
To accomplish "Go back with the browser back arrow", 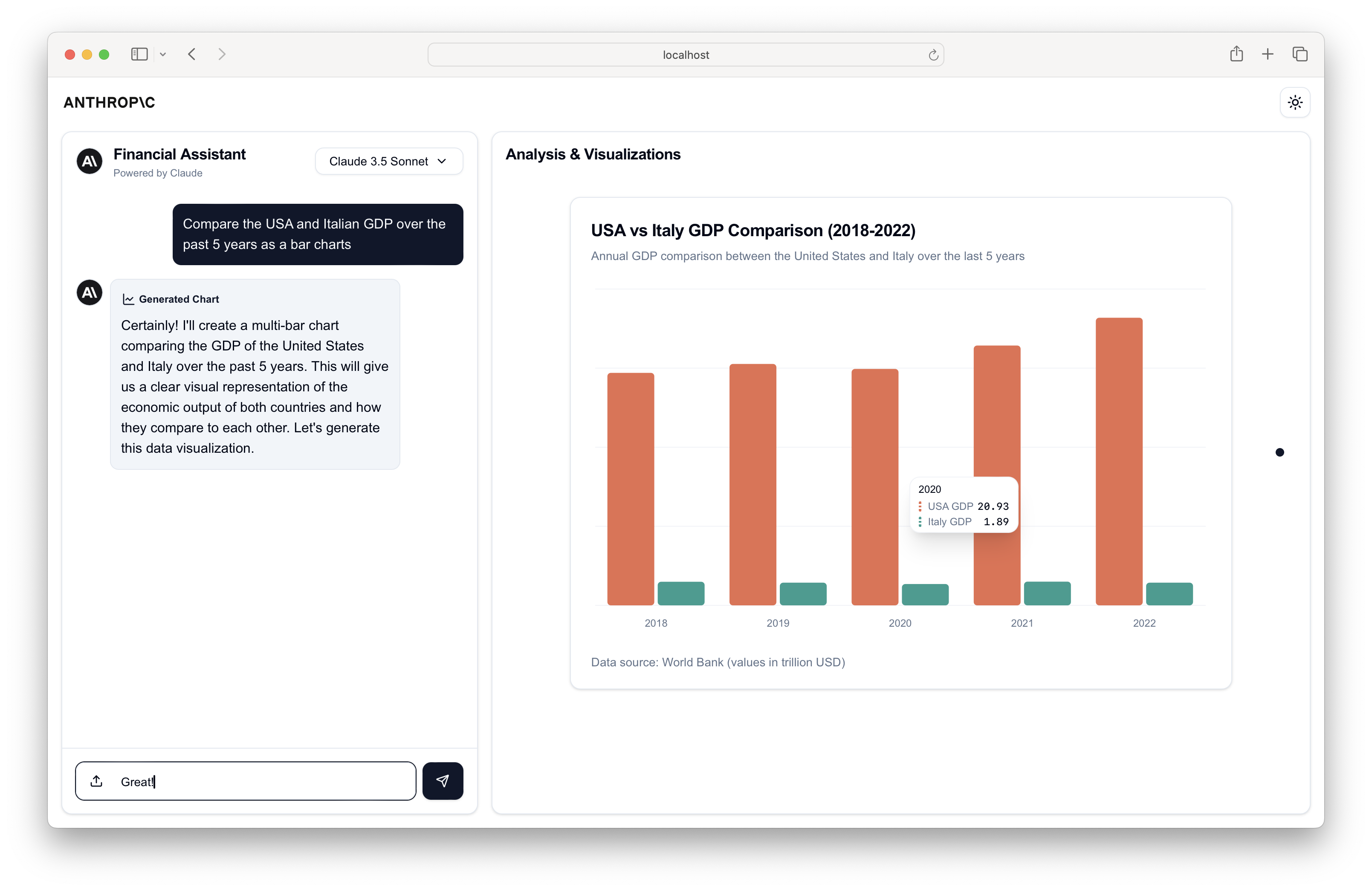I will pyautogui.click(x=192, y=54).
